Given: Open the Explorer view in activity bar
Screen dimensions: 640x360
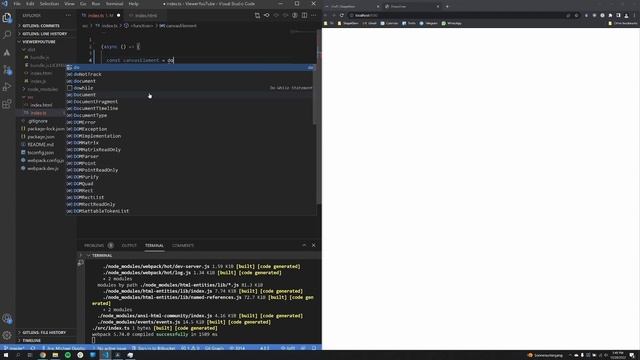Looking at the screenshot, I should click(7, 18).
